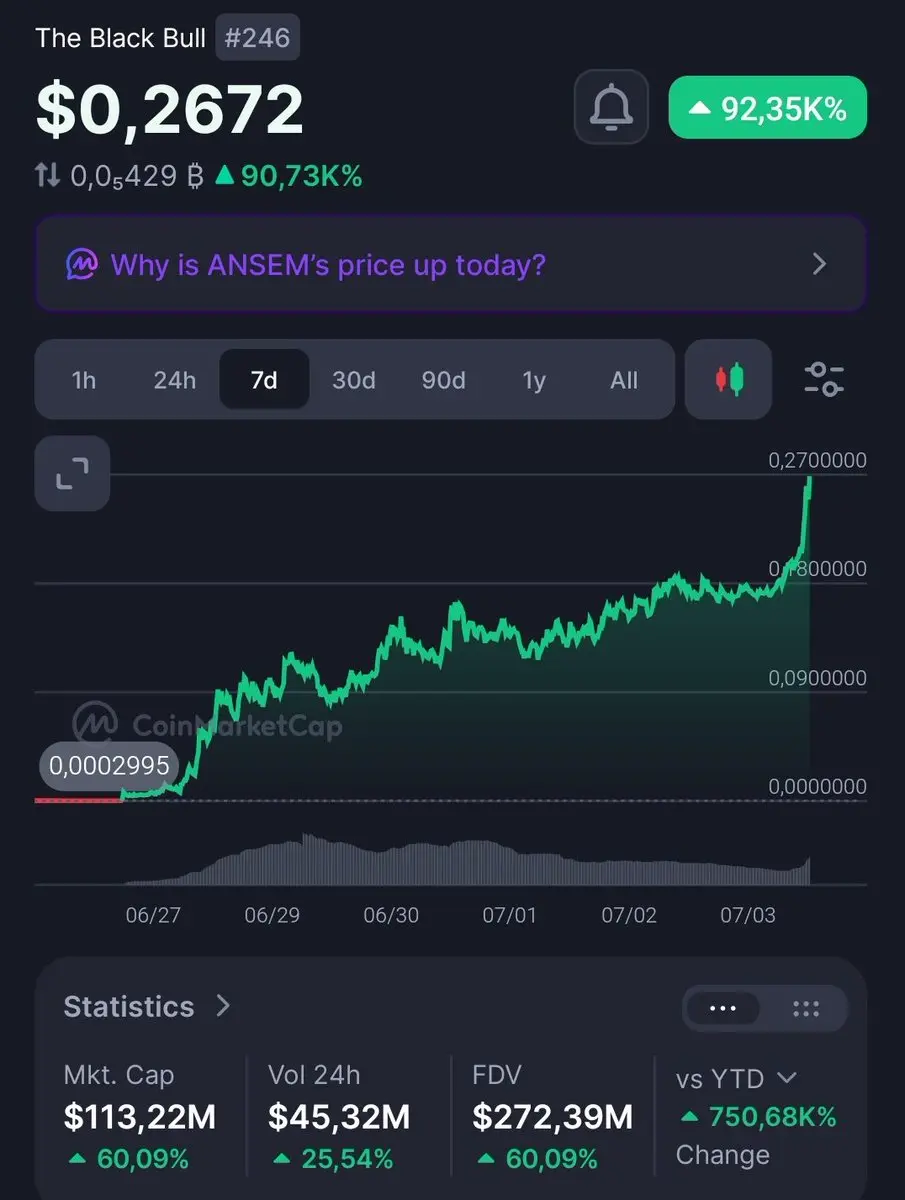
Task: Tap the 0,0002995 starting price label
Action: point(109,768)
